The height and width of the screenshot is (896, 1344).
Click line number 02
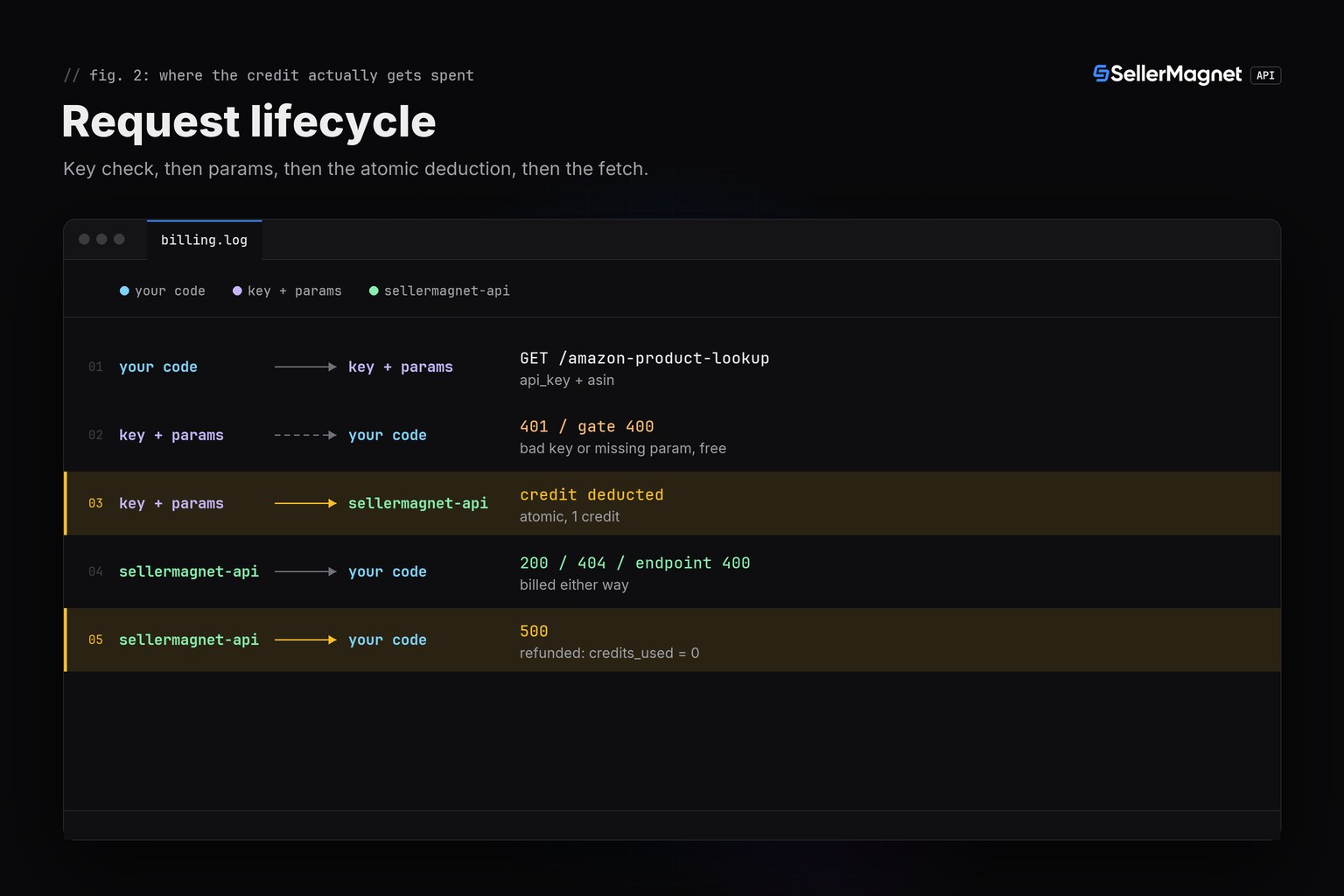click(x=95, y=435)
